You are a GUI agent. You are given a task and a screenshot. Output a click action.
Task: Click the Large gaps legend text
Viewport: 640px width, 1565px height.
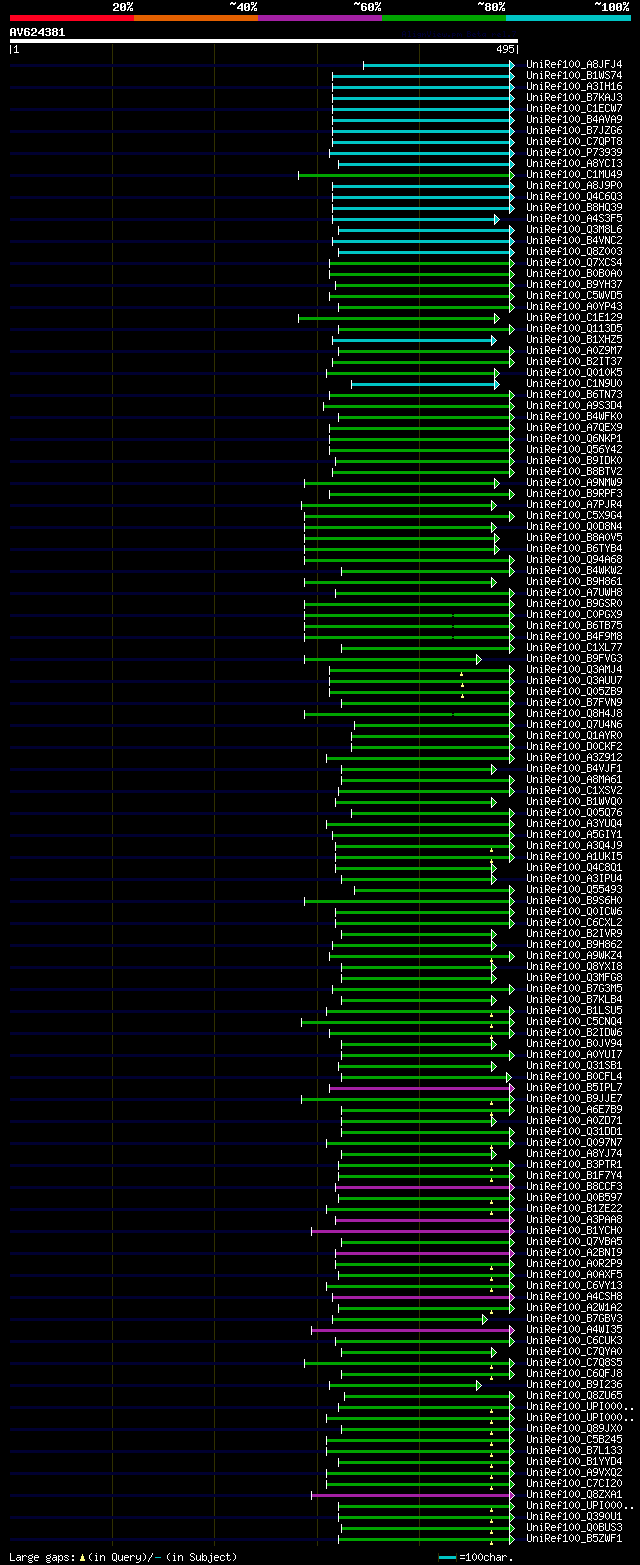(123, 1556)
